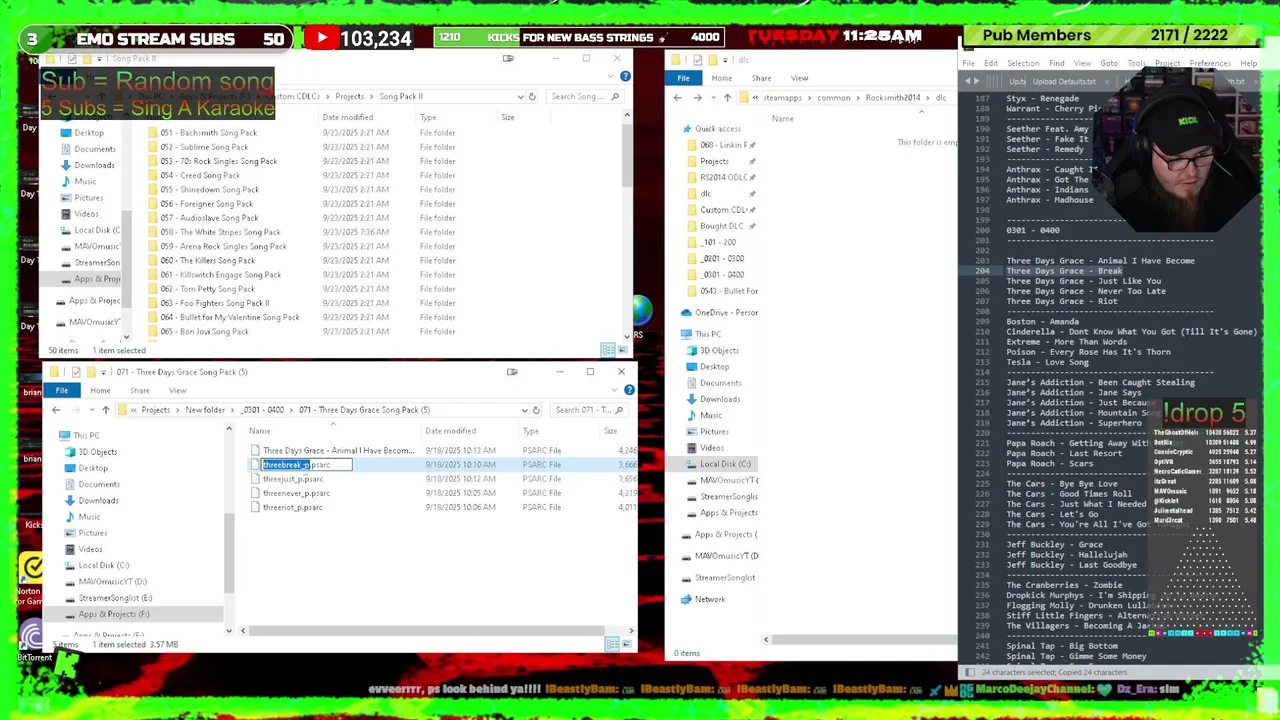Image resolution: width=1280 pixels, height=720 pixels.
Task: Open Downloads in Three Days Grace window sidebar
Action: click(98, 500)
